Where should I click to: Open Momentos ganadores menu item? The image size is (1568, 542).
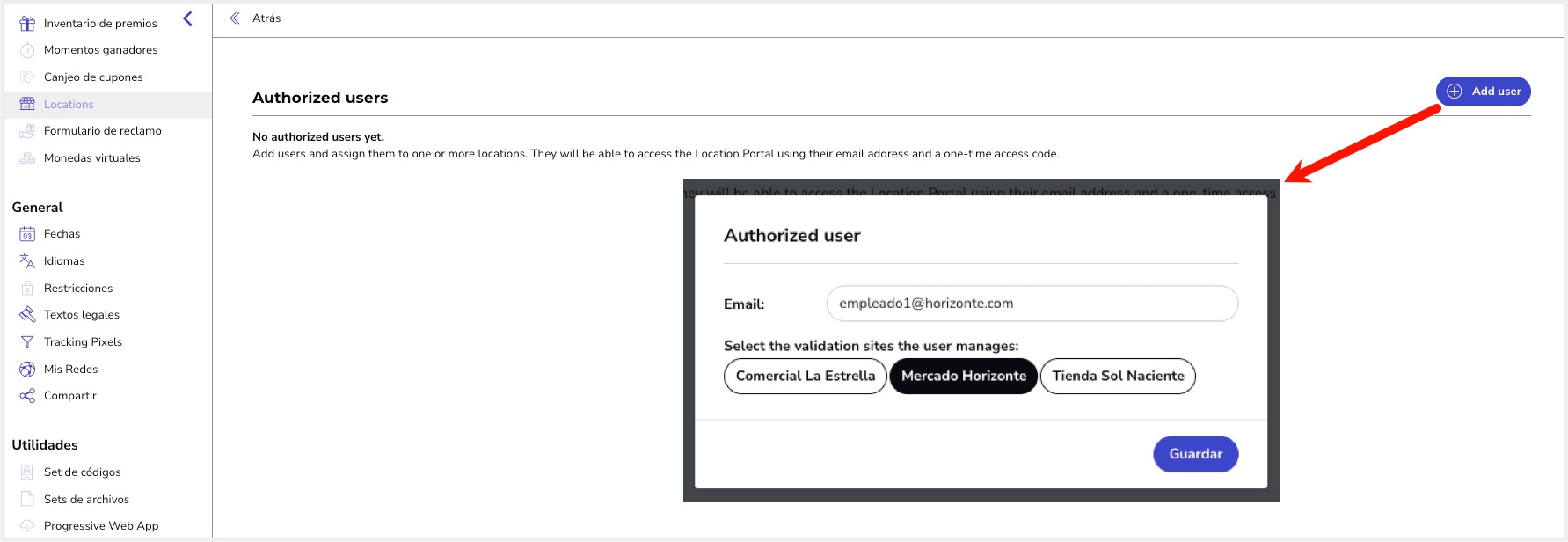point(101,50)
